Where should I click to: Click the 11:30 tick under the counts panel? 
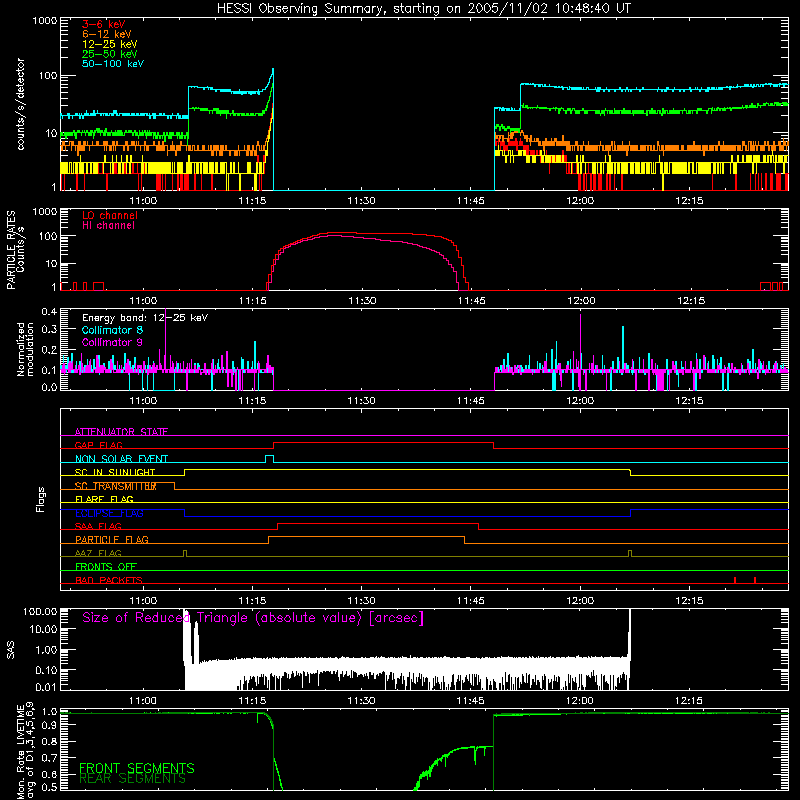(361, 201)
